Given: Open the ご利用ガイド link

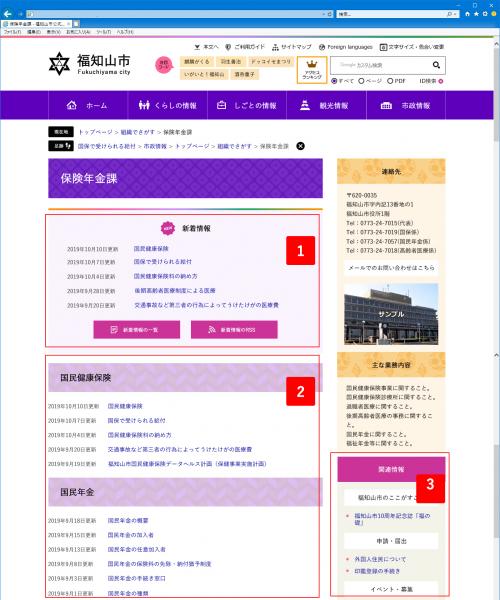Looking at the screenshot, I should coord(245,47).
